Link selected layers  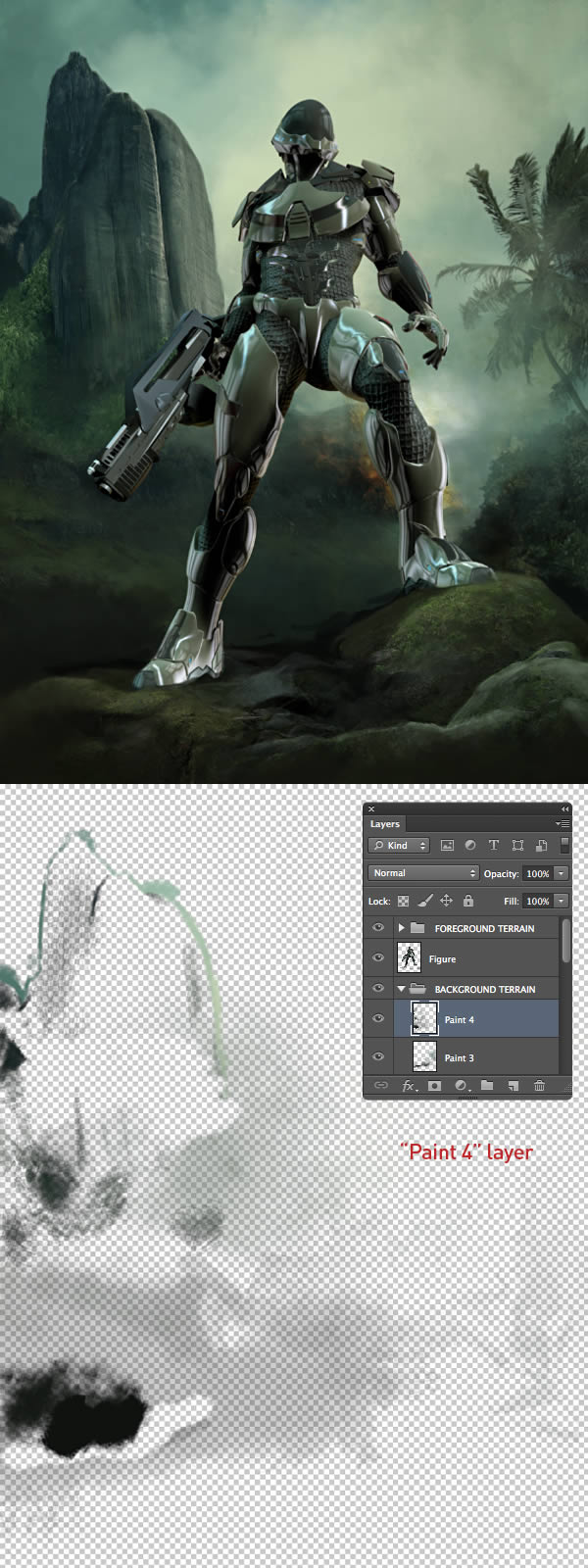tap(381, 1086)
